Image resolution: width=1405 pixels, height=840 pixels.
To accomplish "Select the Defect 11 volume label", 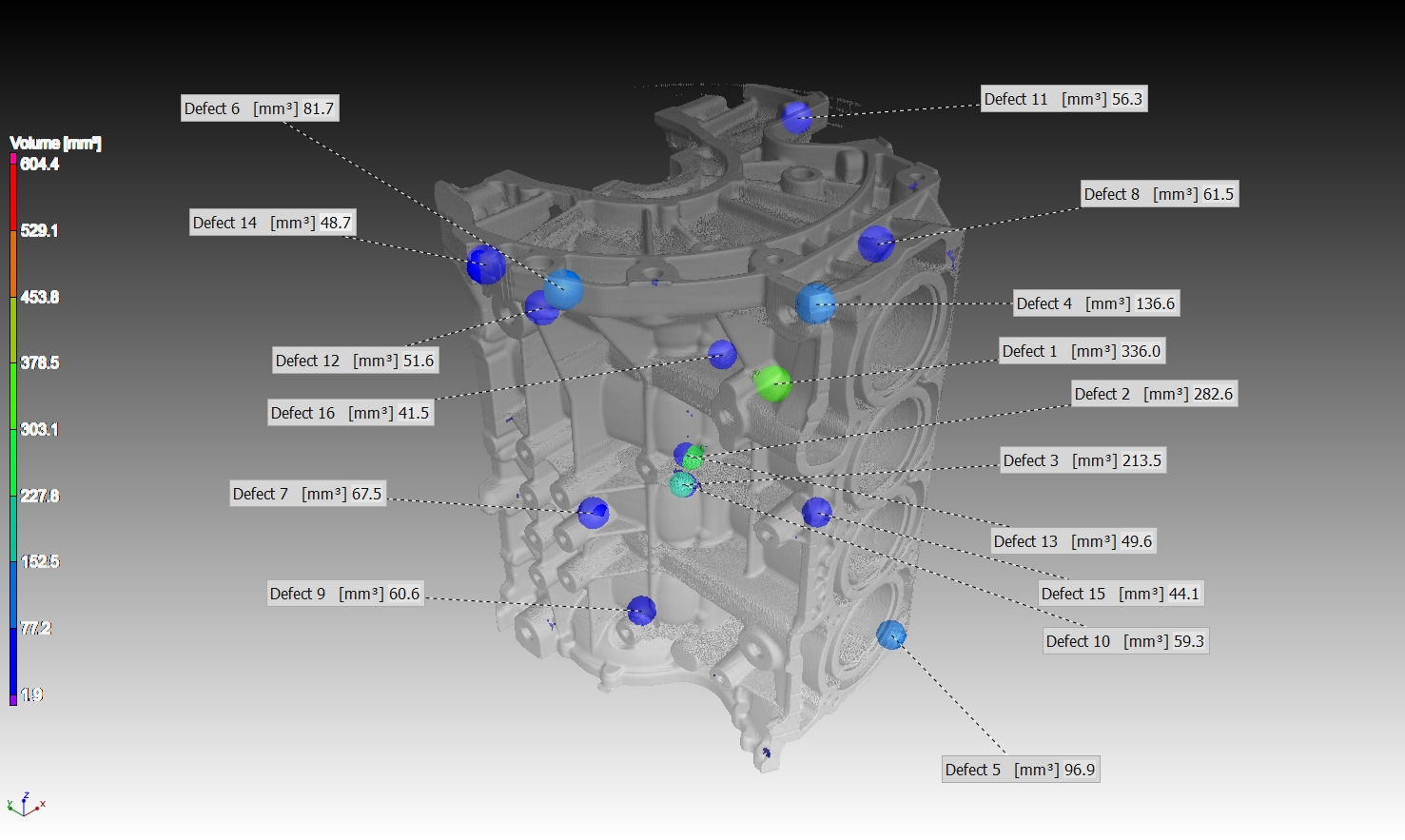I will pyautogui.click(x=1064, y=99).
